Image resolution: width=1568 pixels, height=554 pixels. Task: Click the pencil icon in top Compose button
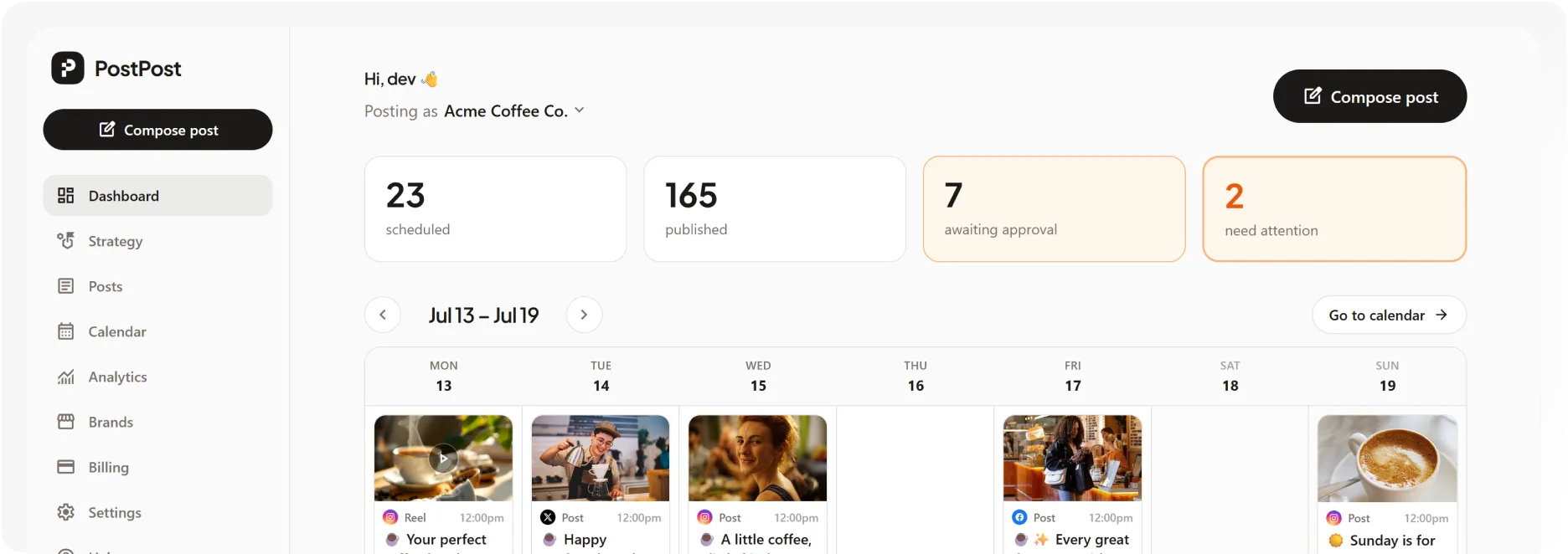(x=1313, y=95)
